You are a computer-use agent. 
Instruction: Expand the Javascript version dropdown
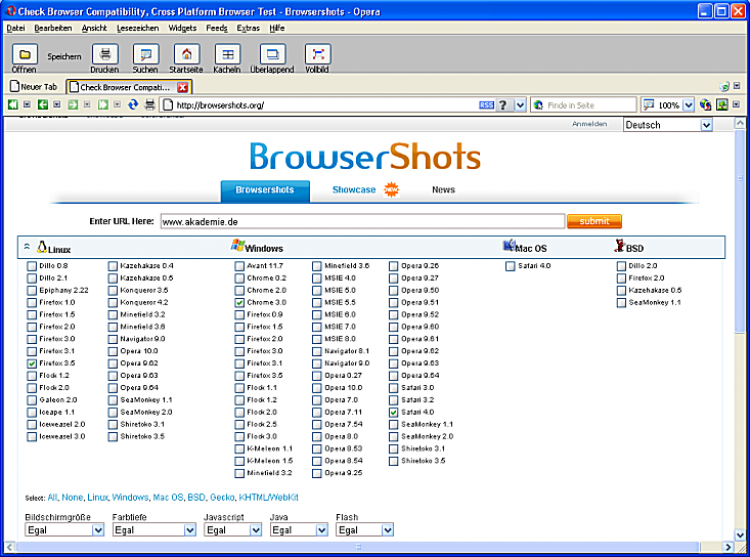[232, 530]
